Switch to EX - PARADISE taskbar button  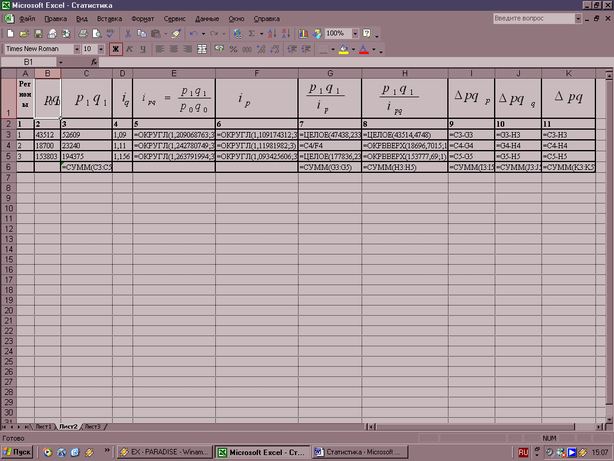(x=165, y=452)
